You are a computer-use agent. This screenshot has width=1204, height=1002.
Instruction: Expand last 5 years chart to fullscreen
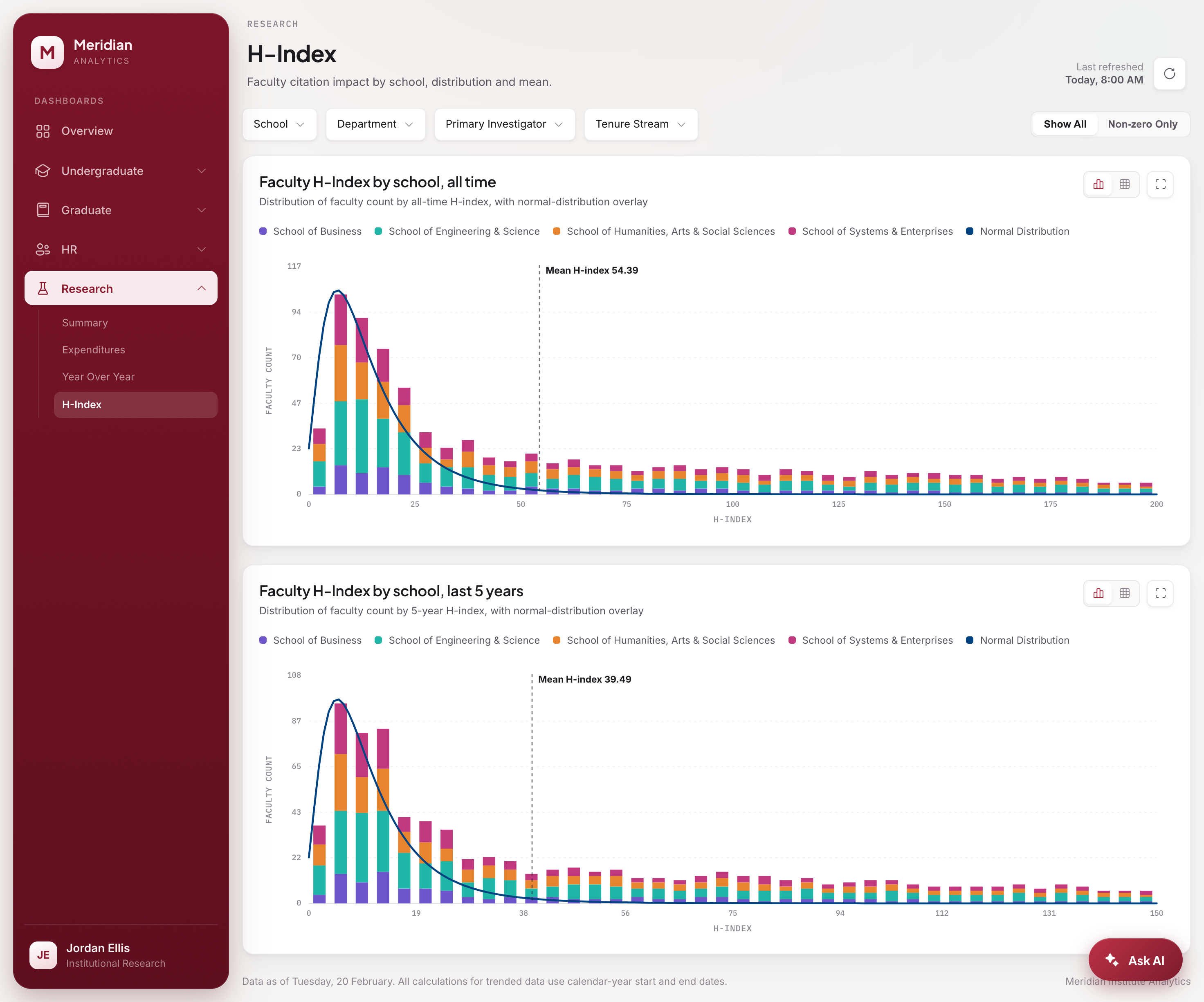click(x=1160, y=593)
